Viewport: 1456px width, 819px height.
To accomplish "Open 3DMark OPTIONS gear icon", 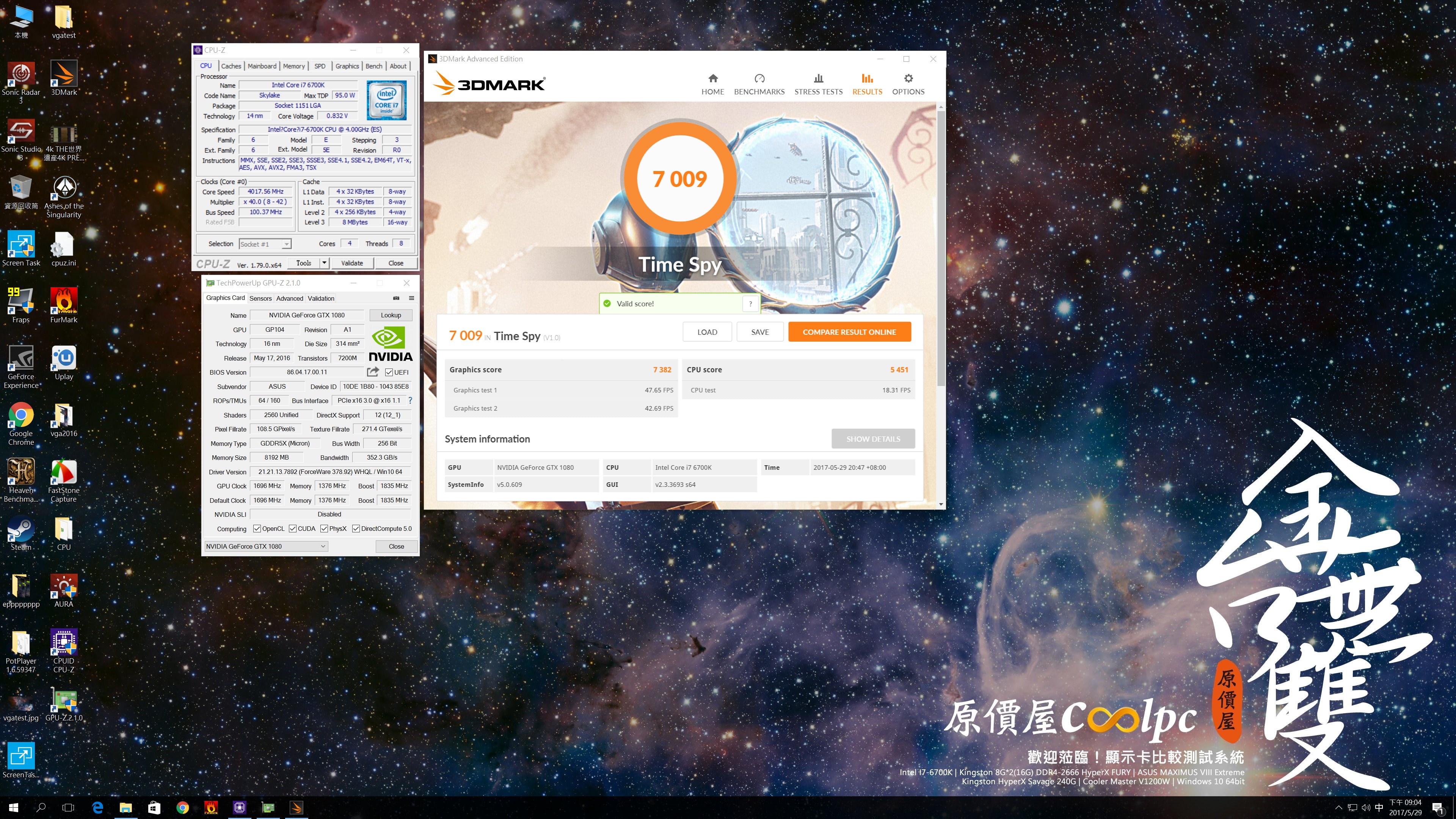I will click(x=908, y=78).
